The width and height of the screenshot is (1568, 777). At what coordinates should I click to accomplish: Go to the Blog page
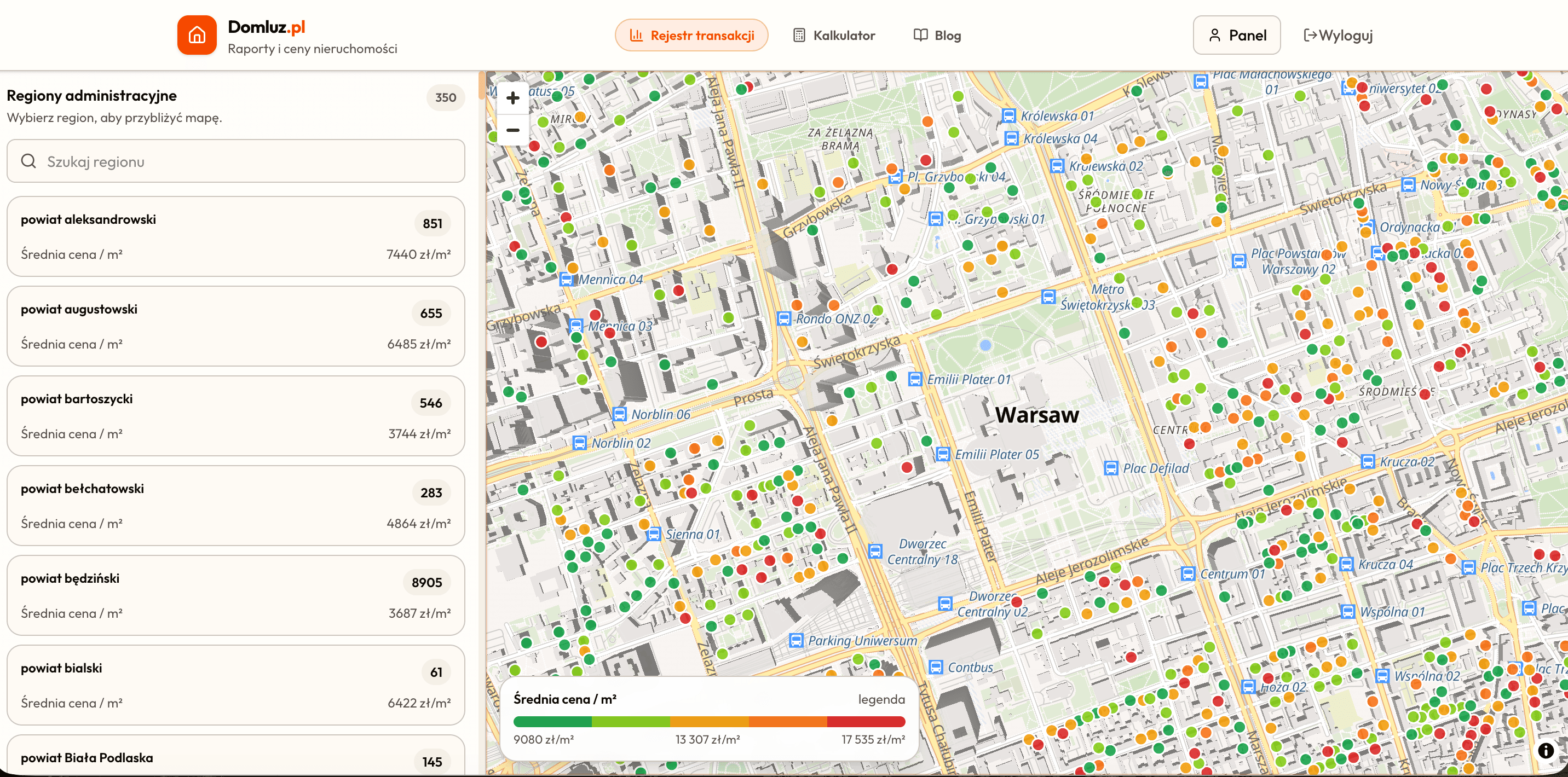click(x=937, y=35)
